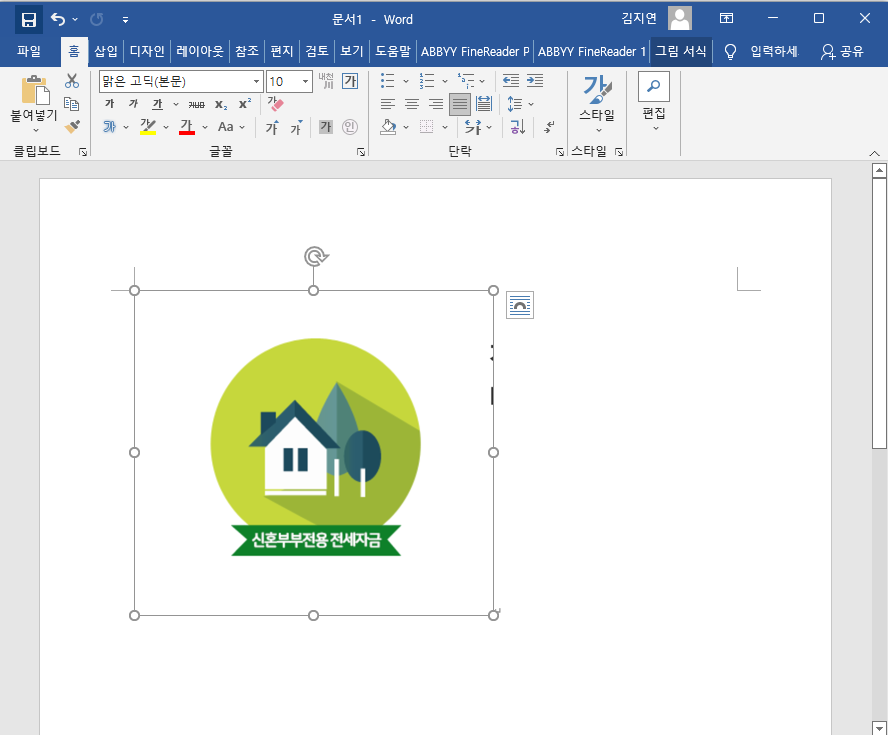
Task: Toggle justify alignment
Action: [x=460, y=104]
